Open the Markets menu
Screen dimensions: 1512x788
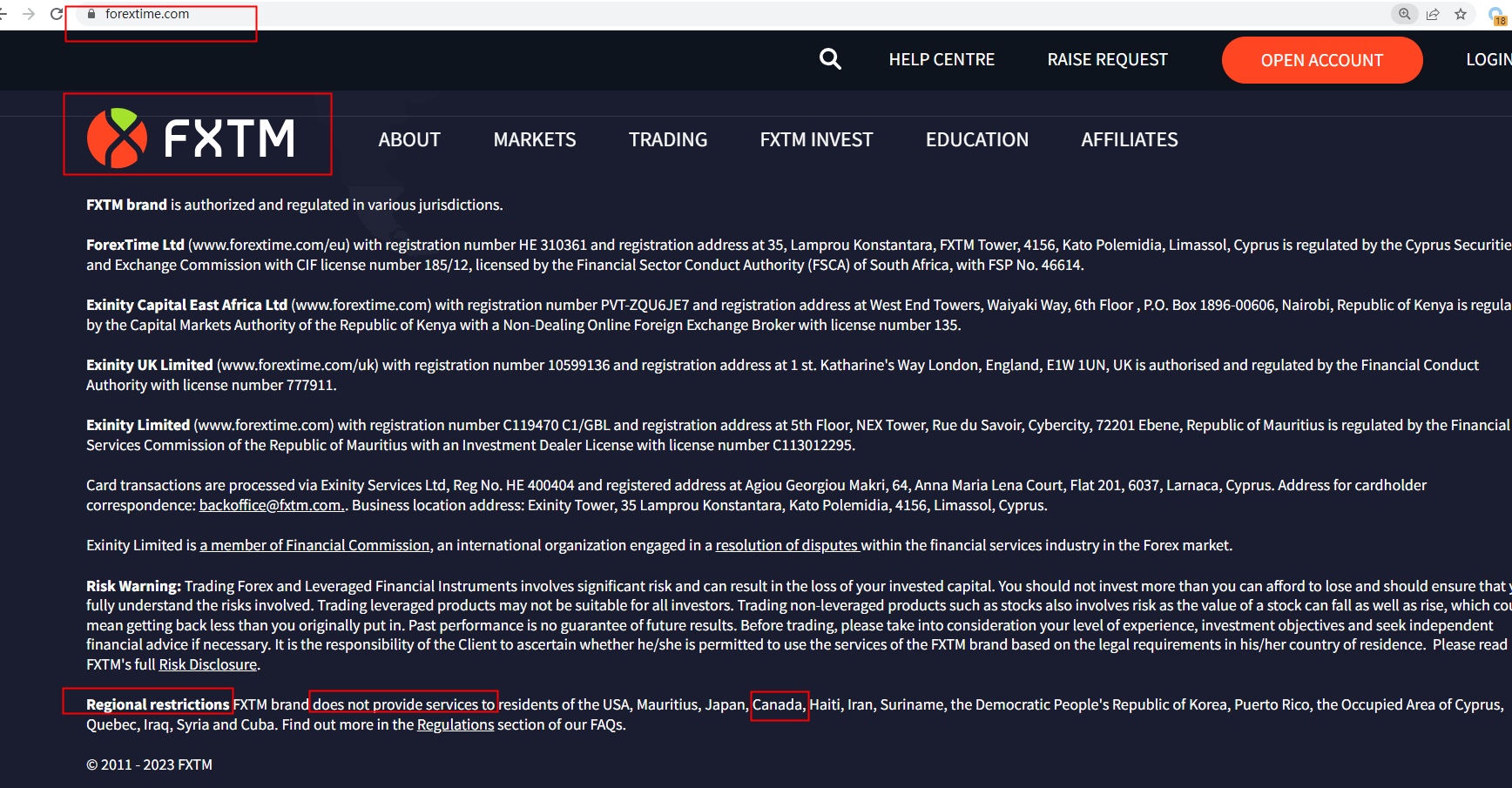535,139
